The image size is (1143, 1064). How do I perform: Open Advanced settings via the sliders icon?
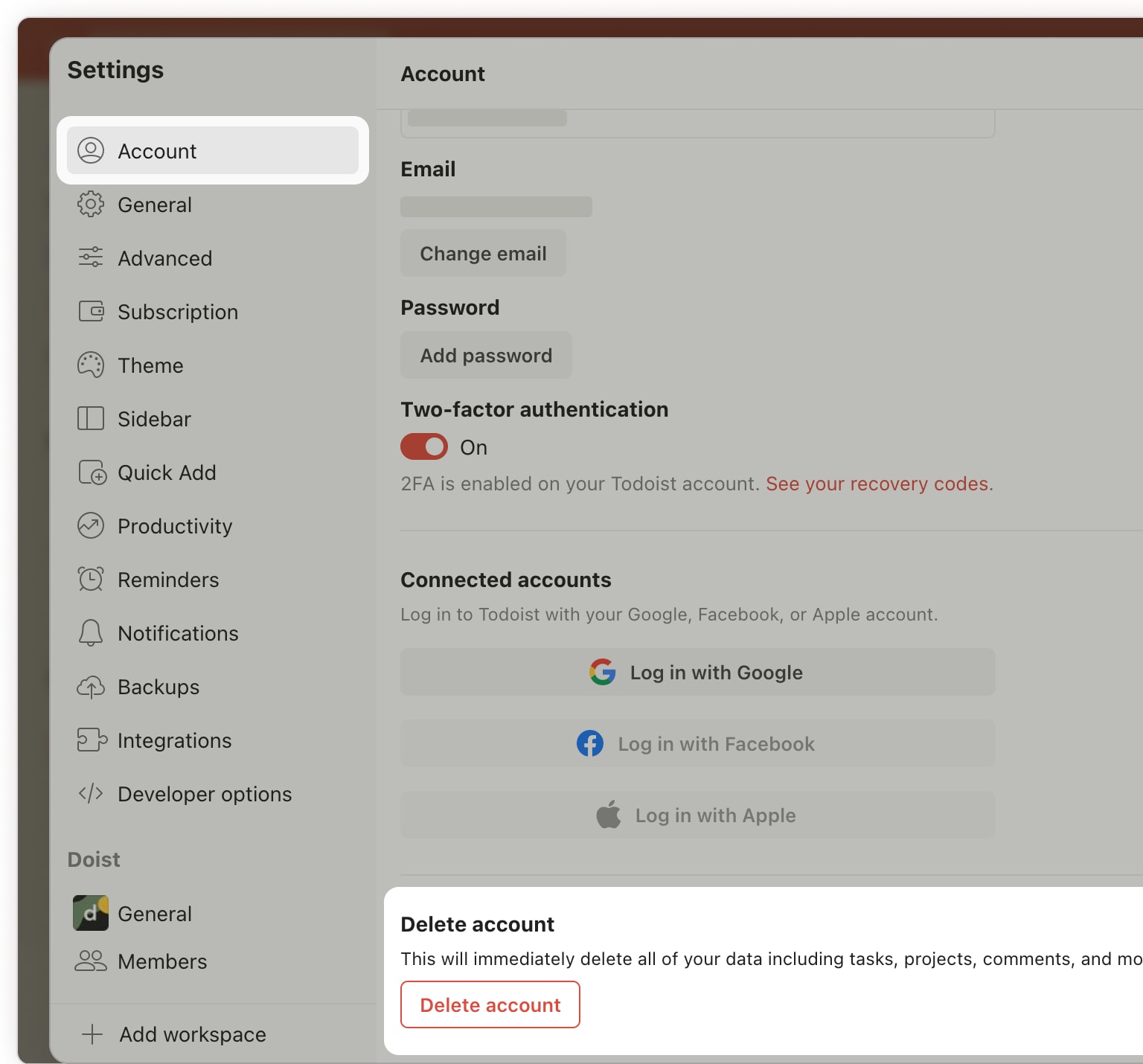91,258
